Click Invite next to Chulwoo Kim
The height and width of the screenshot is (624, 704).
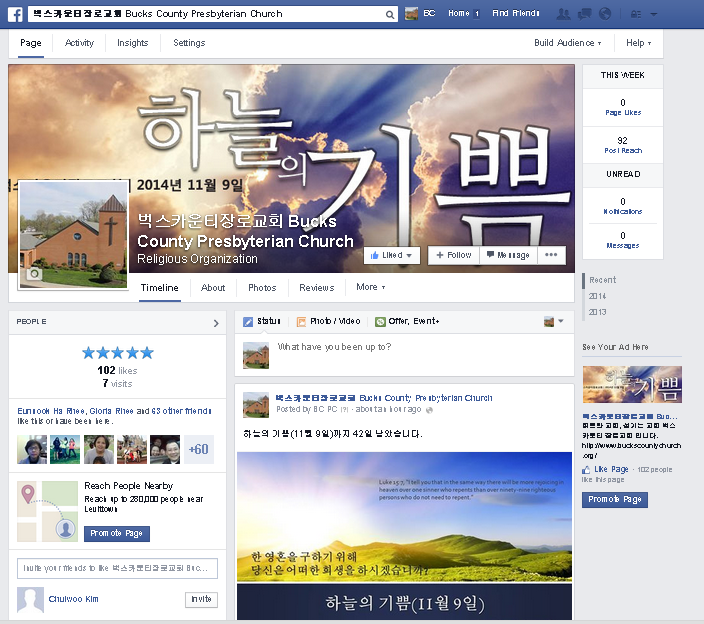201,599
